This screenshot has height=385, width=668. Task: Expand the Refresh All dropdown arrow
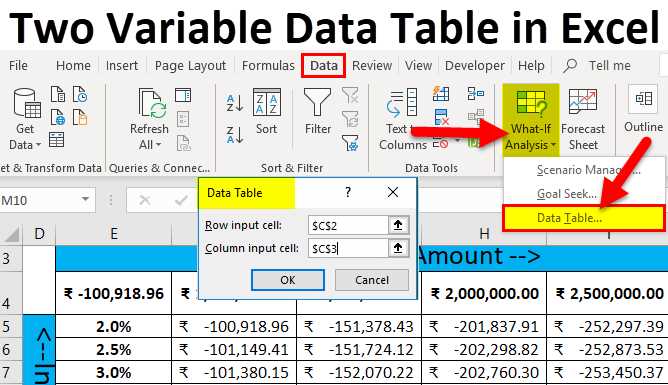[158, 145]
